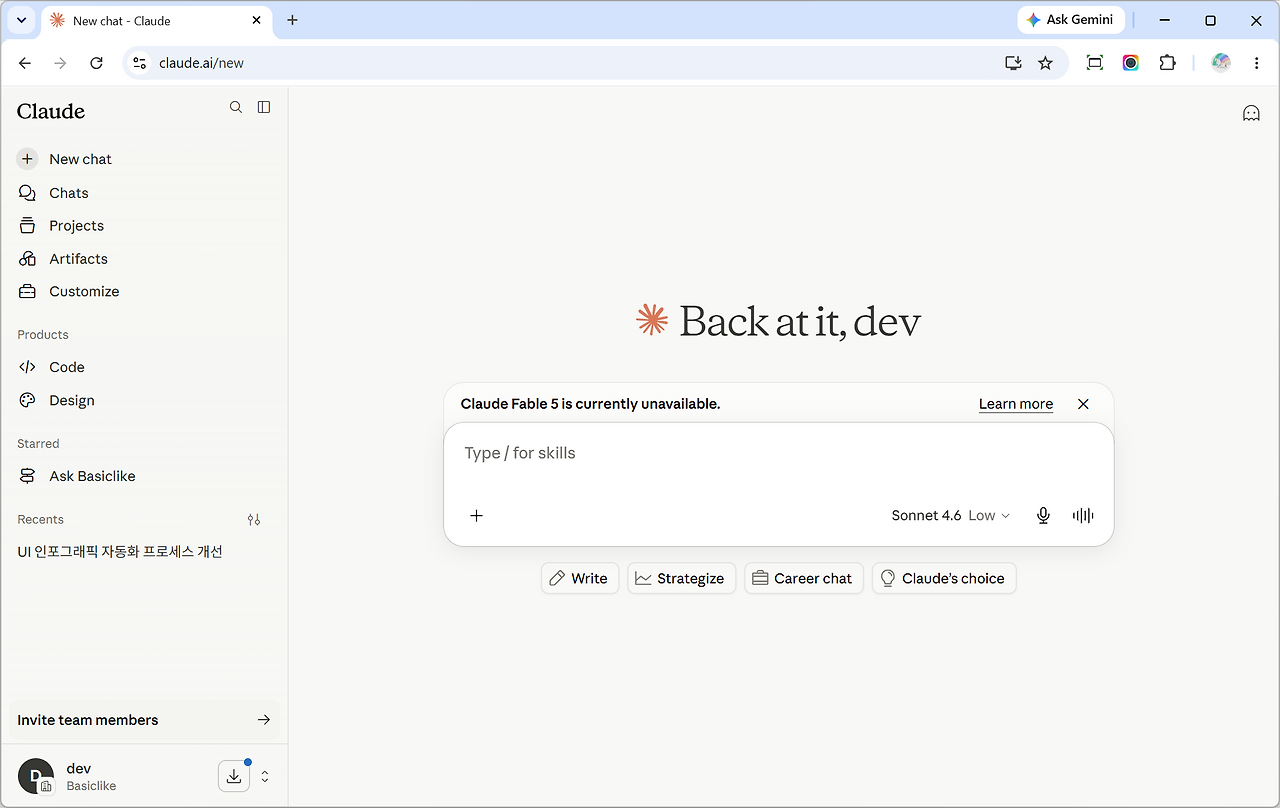Select the Write suggestion chip
The height and width of the screenshot is (808, 1280).
[580, 578]
